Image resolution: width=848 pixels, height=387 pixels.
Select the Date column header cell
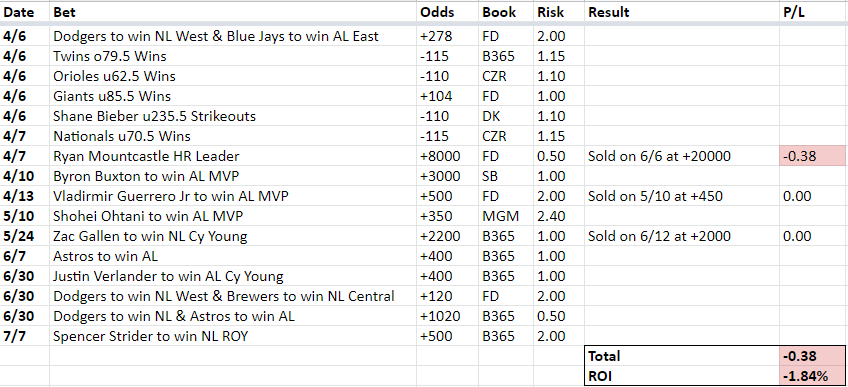(25, 12)
